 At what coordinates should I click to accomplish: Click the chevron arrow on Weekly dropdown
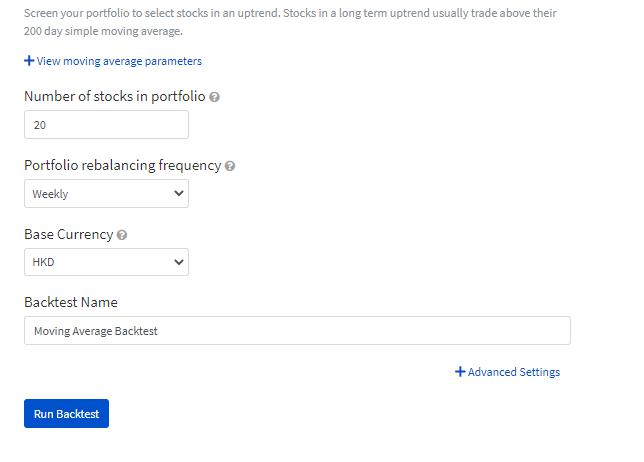(179, 194)
